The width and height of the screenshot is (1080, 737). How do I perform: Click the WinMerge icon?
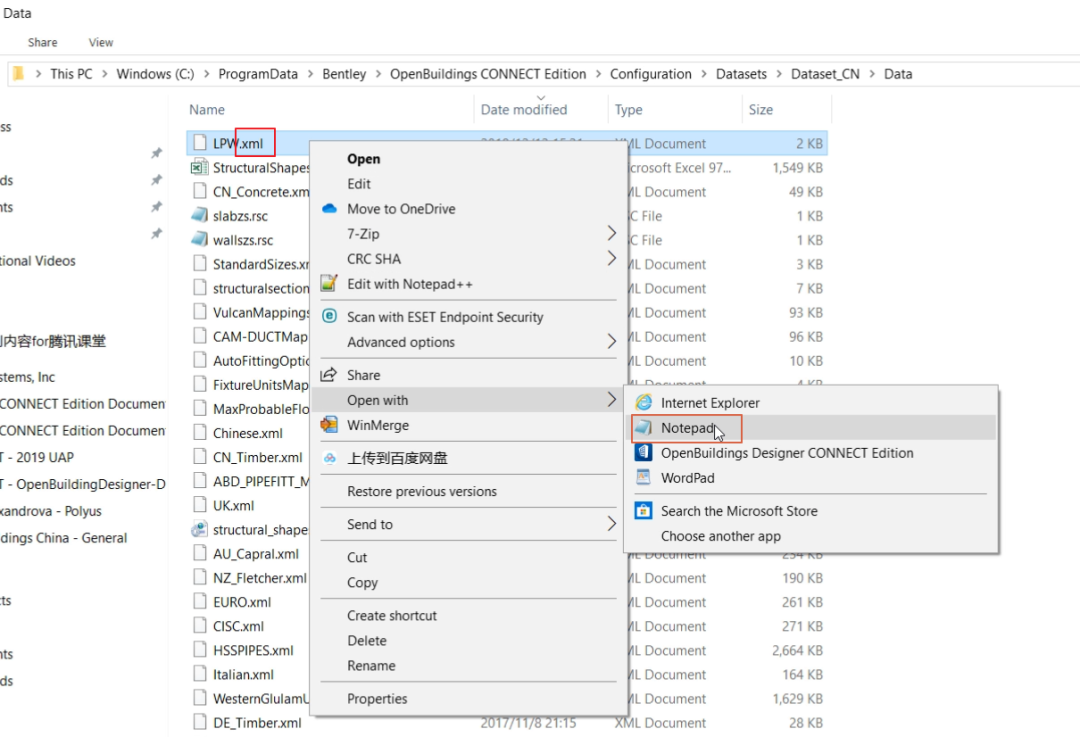pos(329,424)
